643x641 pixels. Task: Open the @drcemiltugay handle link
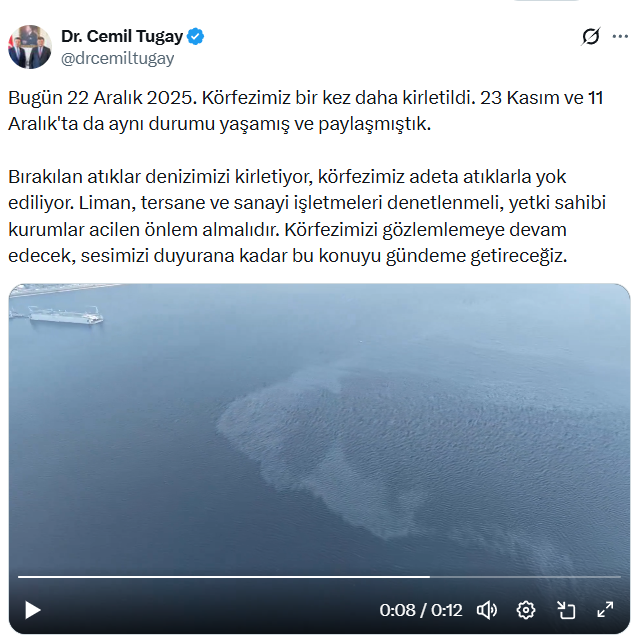pos(117,58)
